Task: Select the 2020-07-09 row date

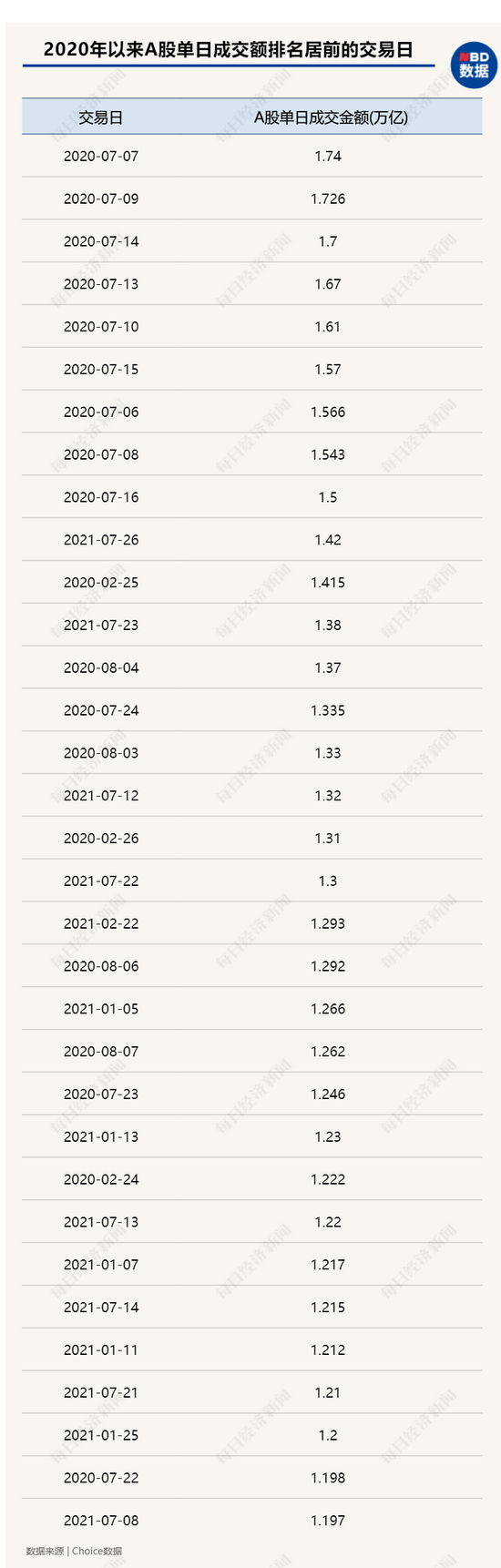Action: click(101, 199)
